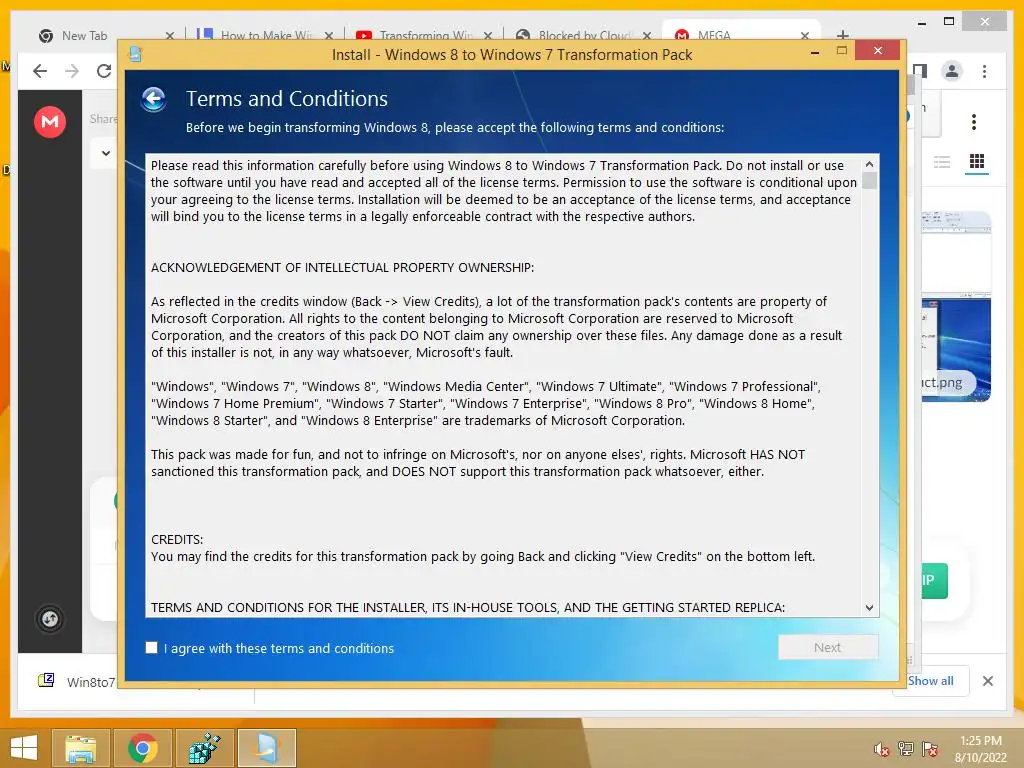Switch to the New Tab browser tab

(85, 35)
